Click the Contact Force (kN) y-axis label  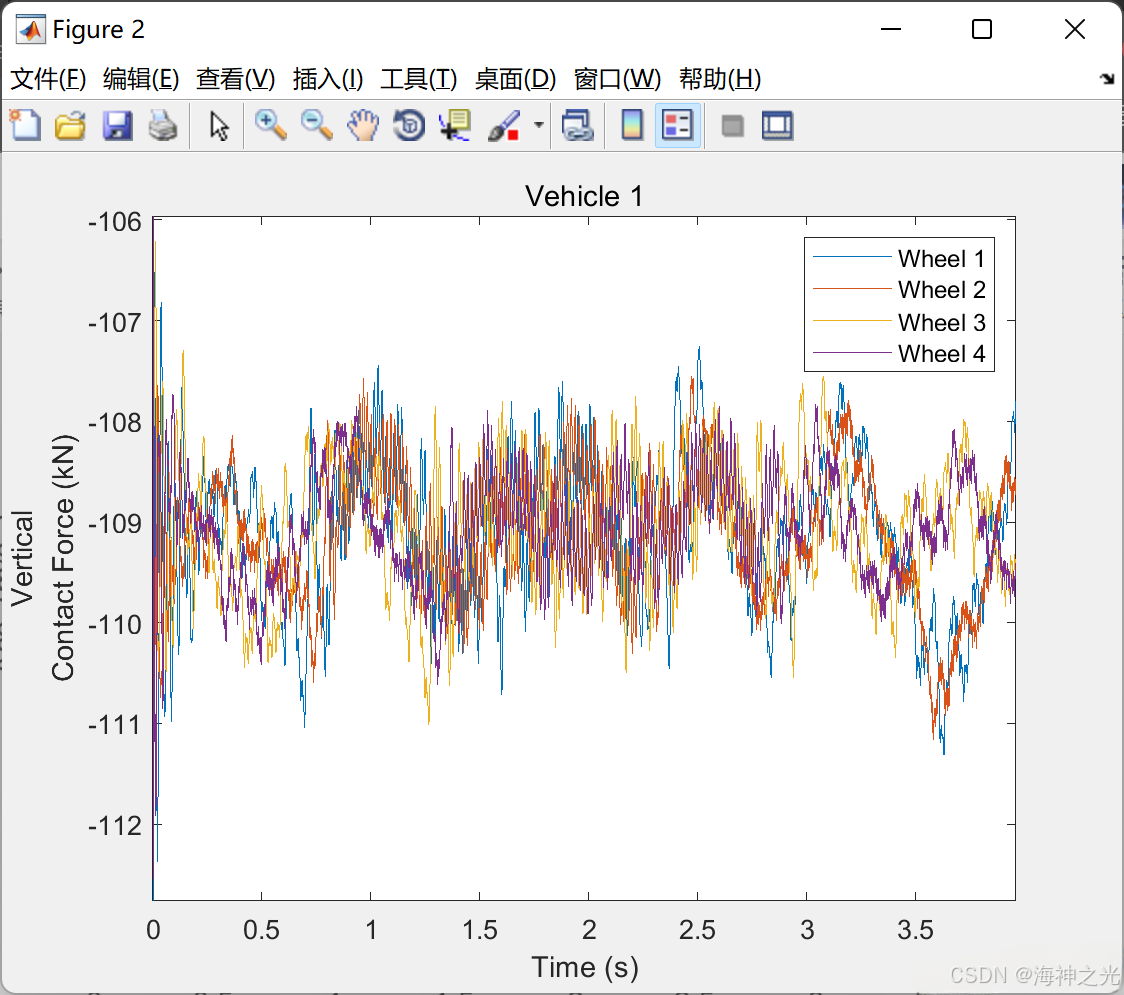63,558
